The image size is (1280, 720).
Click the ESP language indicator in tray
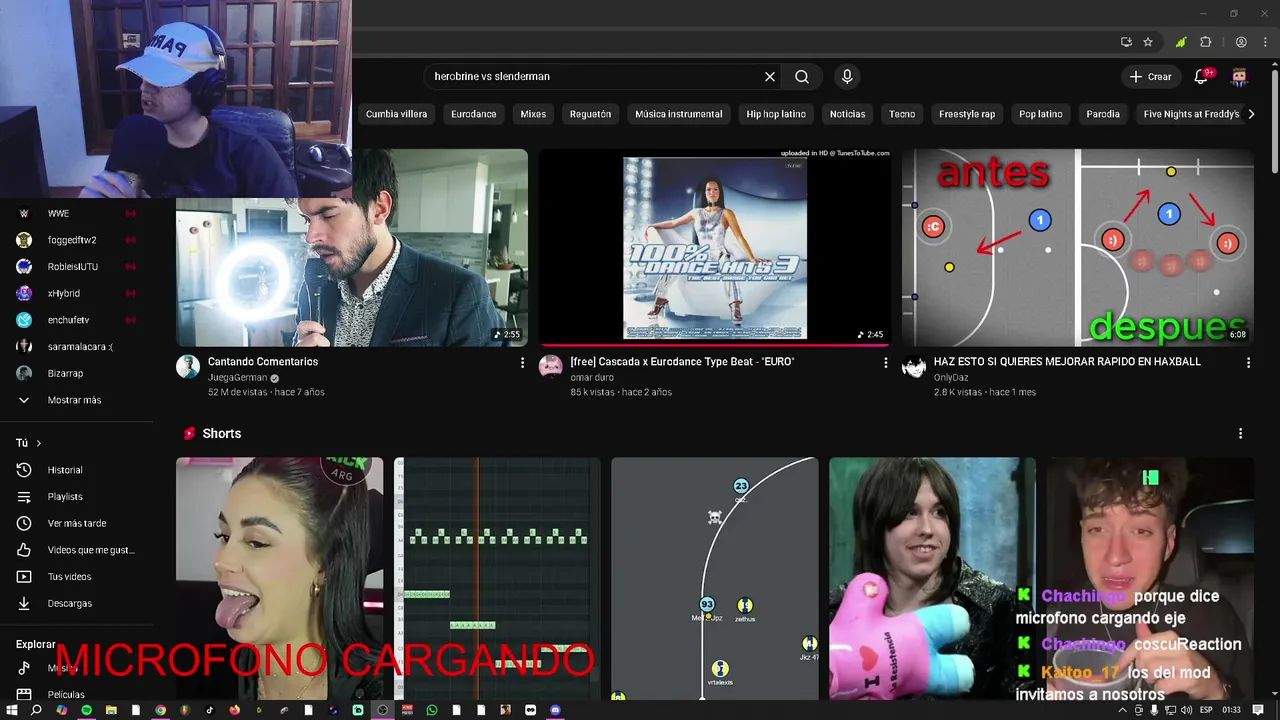click(1206, 710)
